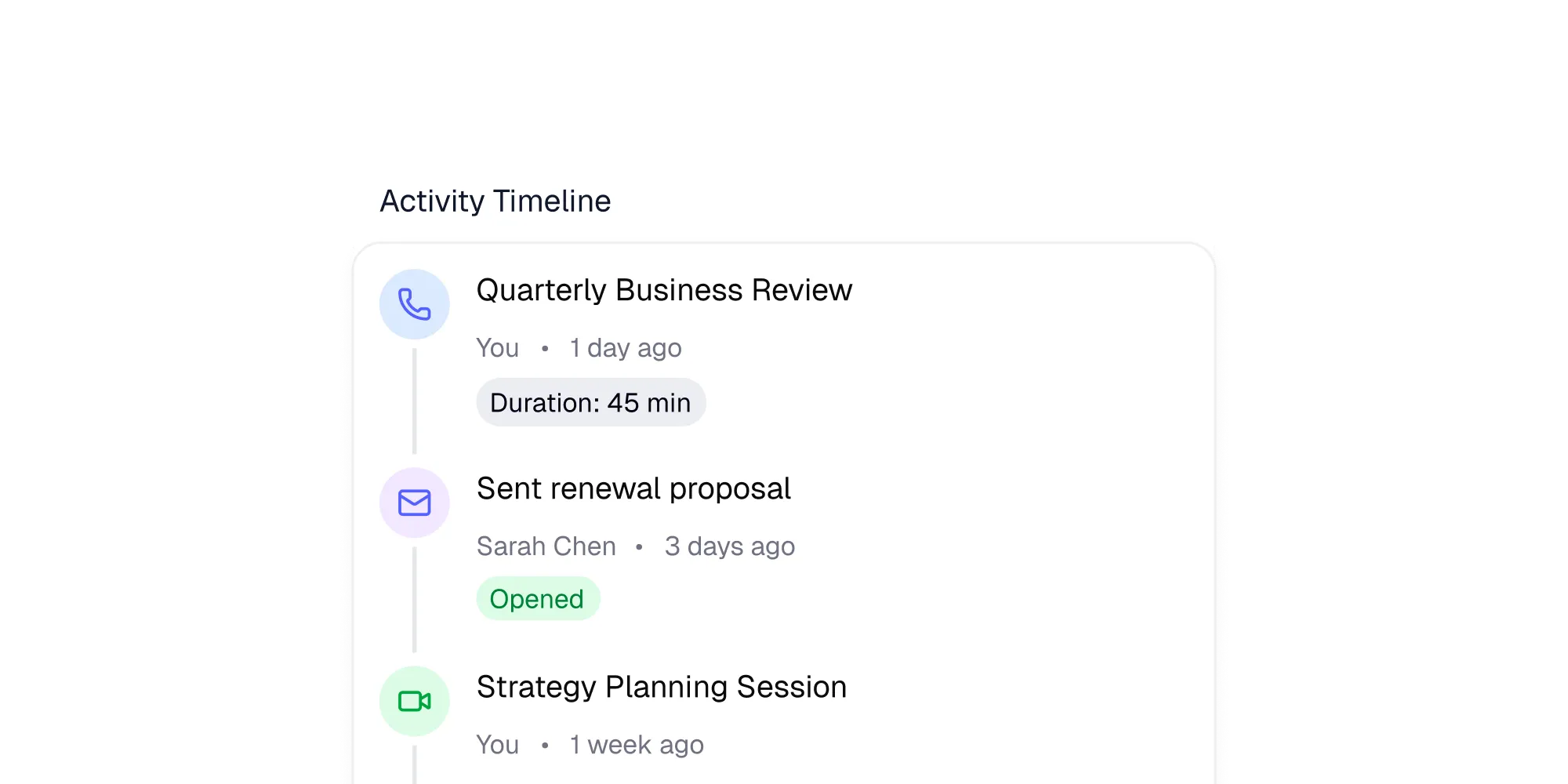Select the email envelope icon beside Sent renewal proposal
This screenshot has width=1568, height=784.
coord(415,503)
